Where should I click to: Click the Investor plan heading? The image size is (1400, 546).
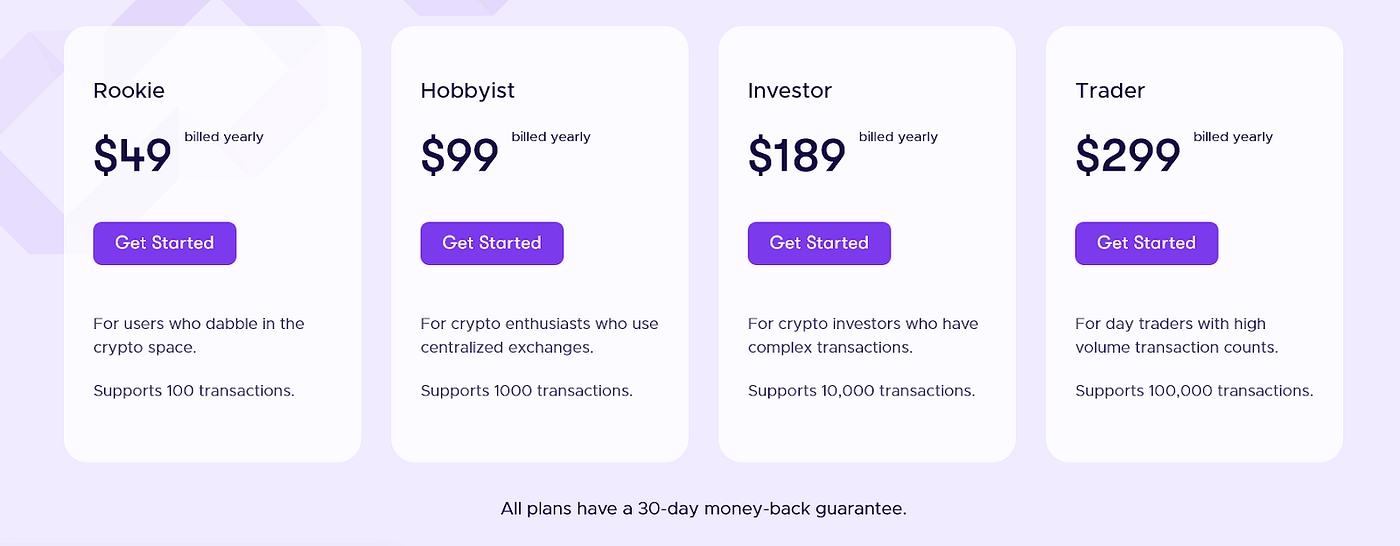click(x=789, y=91)
